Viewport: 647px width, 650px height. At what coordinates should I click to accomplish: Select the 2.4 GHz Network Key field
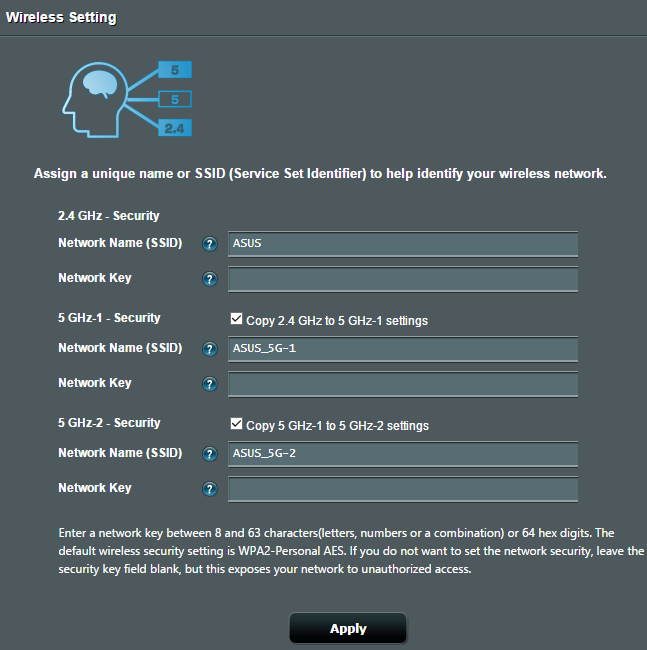point(403,279)
